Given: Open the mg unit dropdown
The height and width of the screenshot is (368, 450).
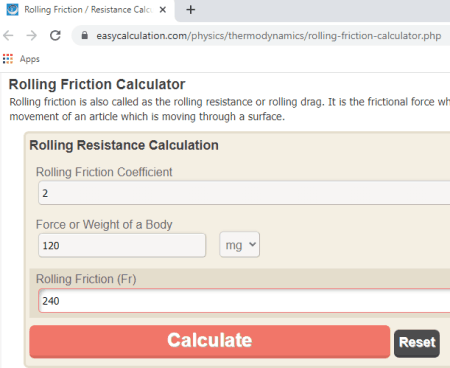Looking at the screenshot, I should [239, 245].
